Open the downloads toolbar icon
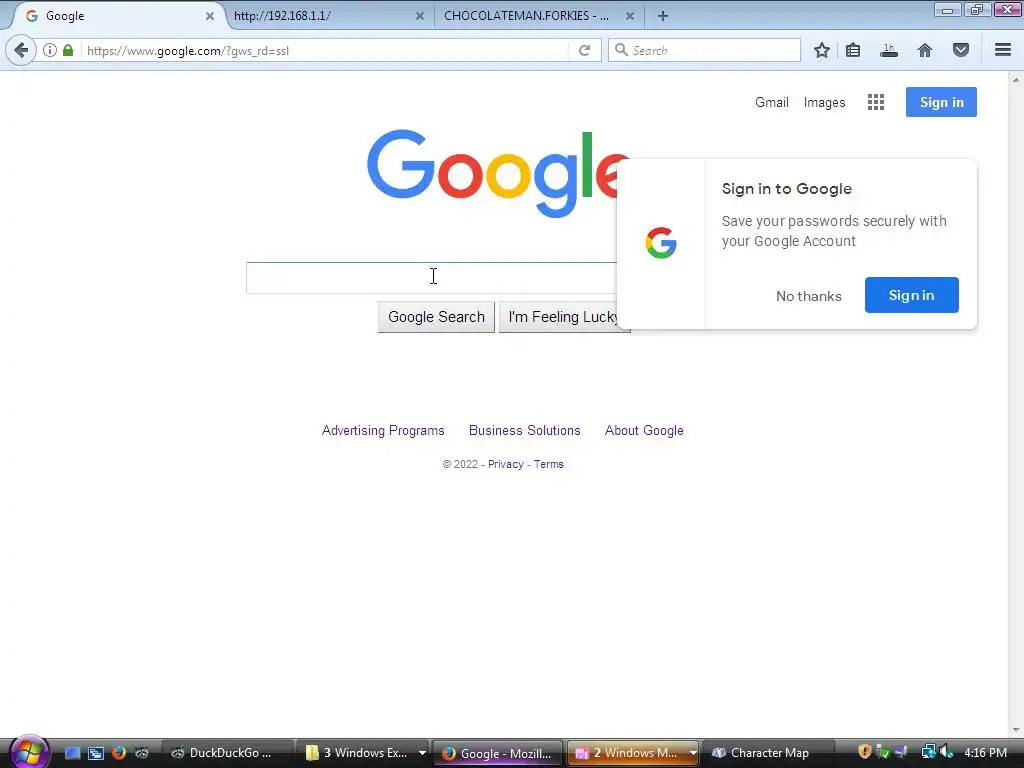The image size is (1024, 768). click(889, 50)
